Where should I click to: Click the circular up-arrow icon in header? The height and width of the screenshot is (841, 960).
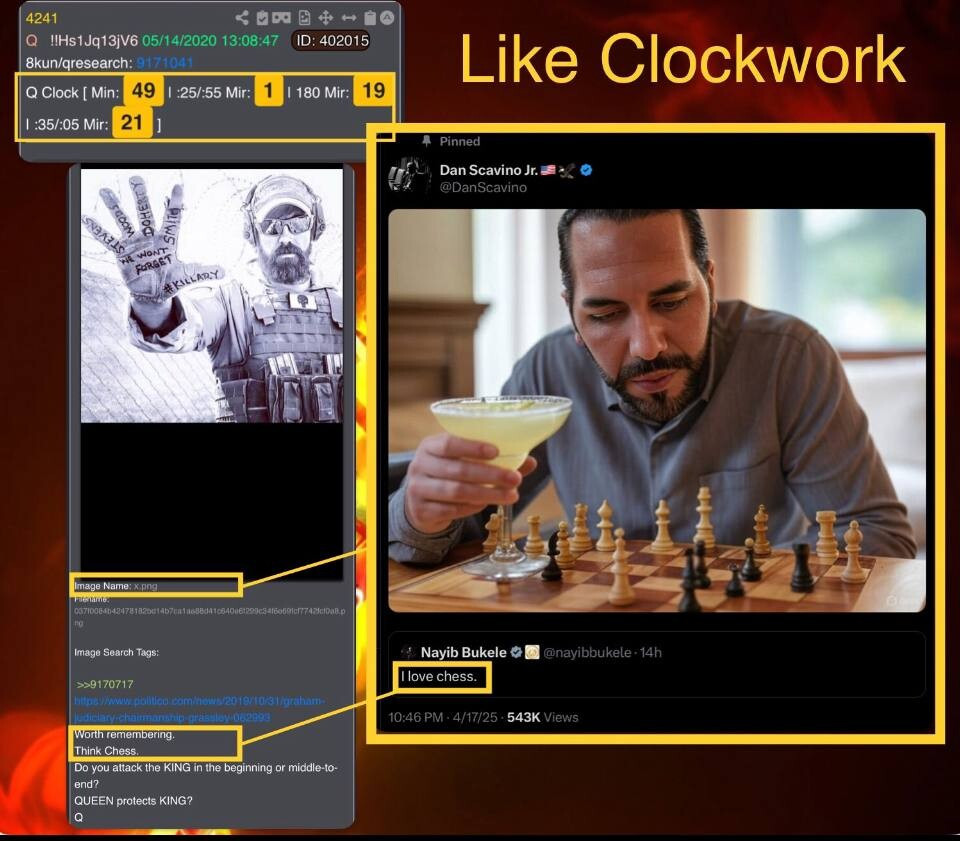tap(387, 18)
